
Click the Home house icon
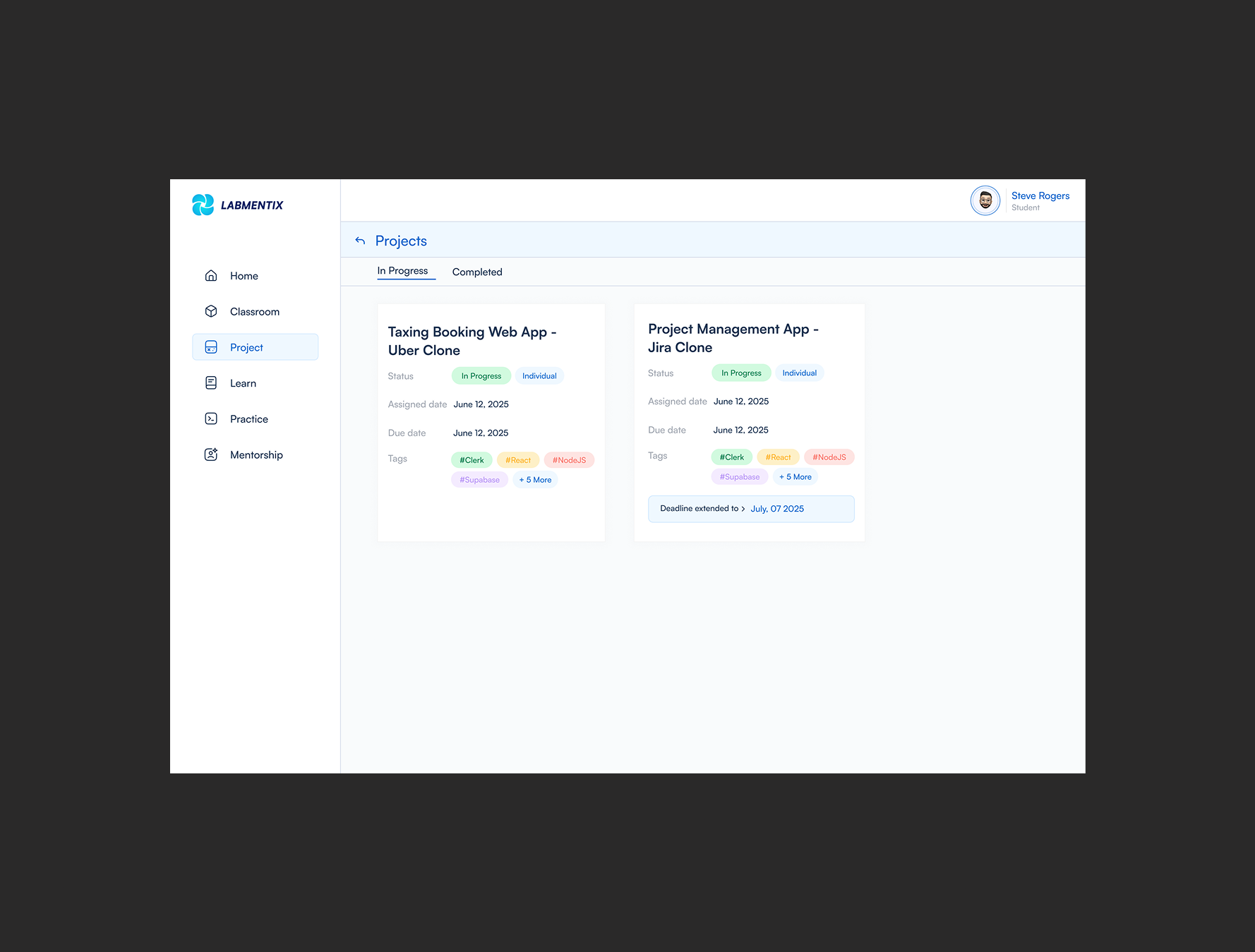click(211, 275)
